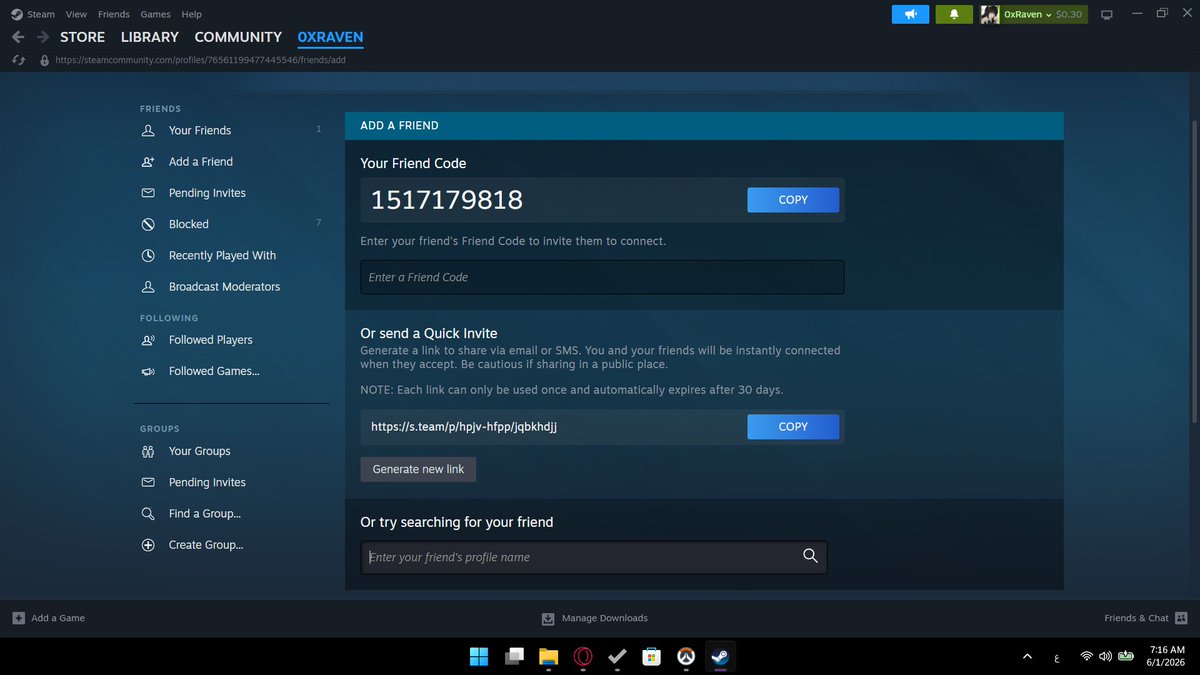Show hidden system tray icons chevron
Viewport: 1200px width, 675px height.
click(1027, 657)
